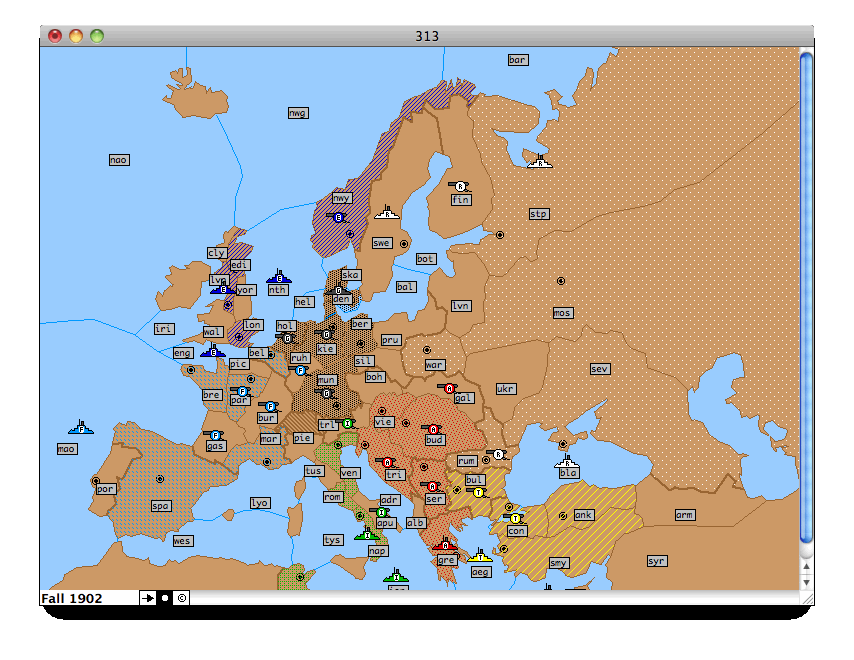Select the Italian army in Apulia
854x660 pixels.
(x=381, y=512)
